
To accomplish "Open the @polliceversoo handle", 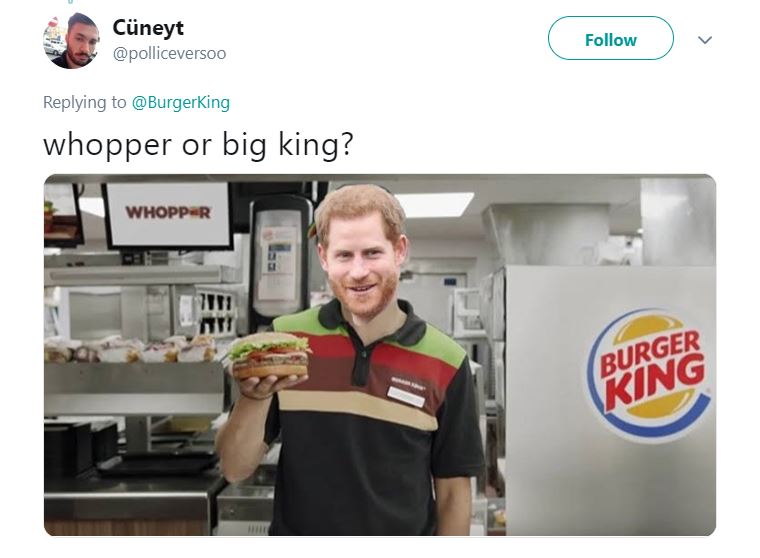I will pyautogui.click(x=169, y=53).
